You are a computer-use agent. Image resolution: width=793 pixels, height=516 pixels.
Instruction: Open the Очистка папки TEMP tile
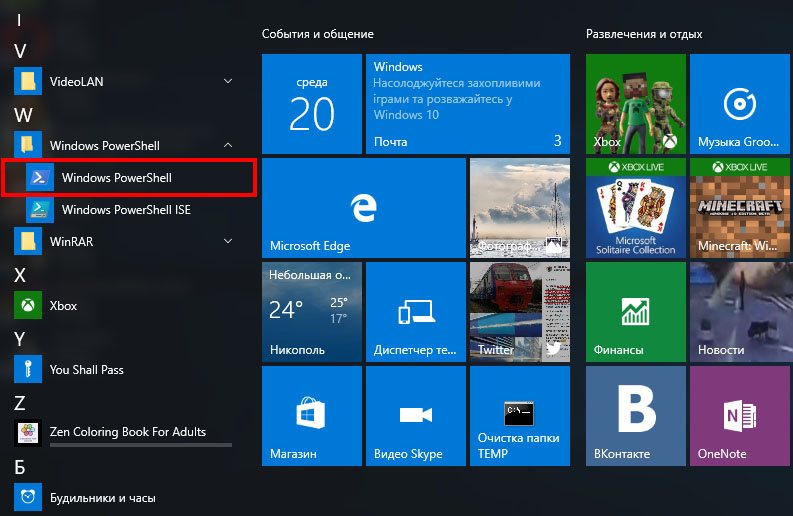point(520,416)
